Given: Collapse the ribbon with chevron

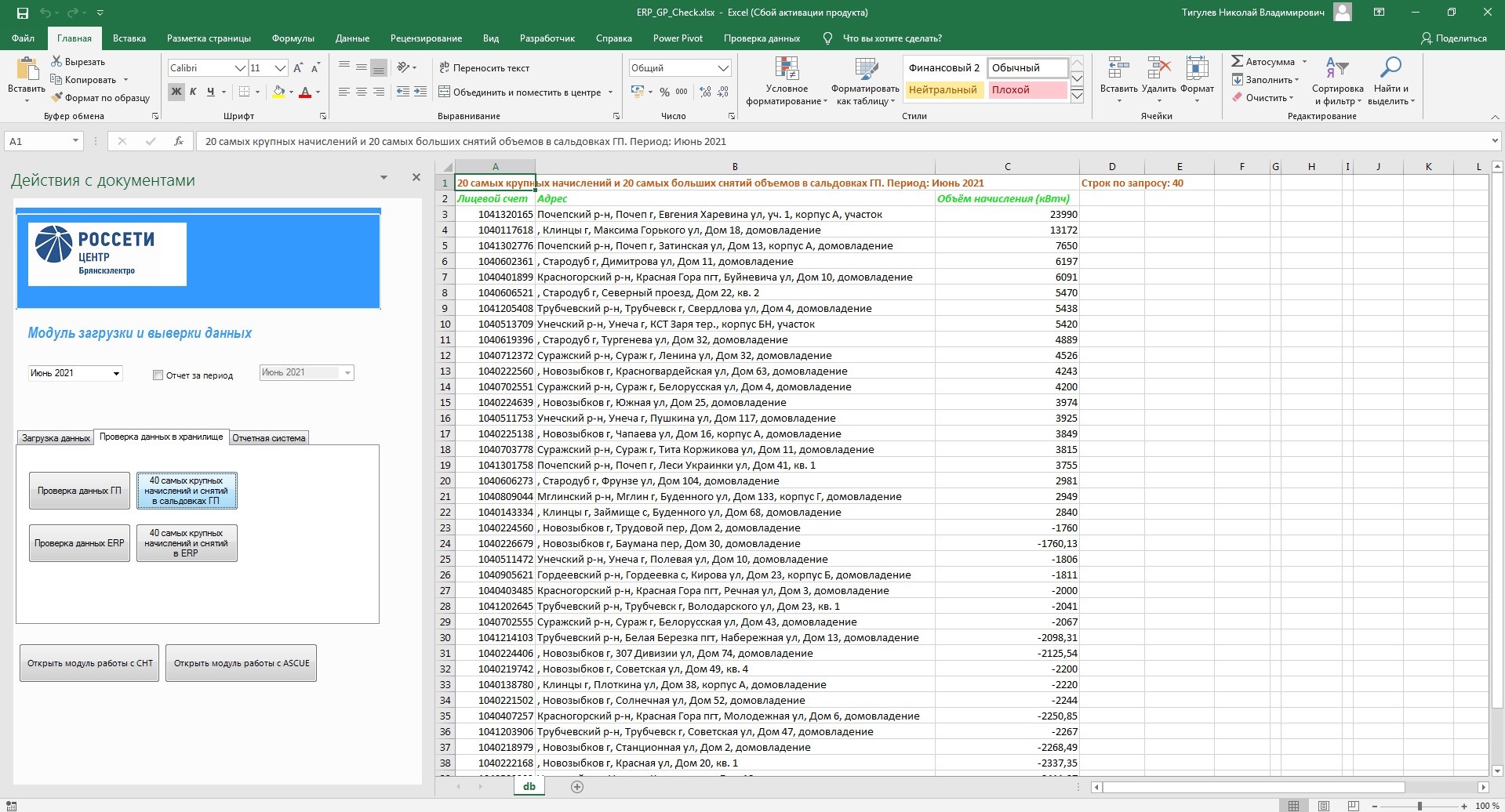Looking at the screenshot, I should tap(1495, 116).
